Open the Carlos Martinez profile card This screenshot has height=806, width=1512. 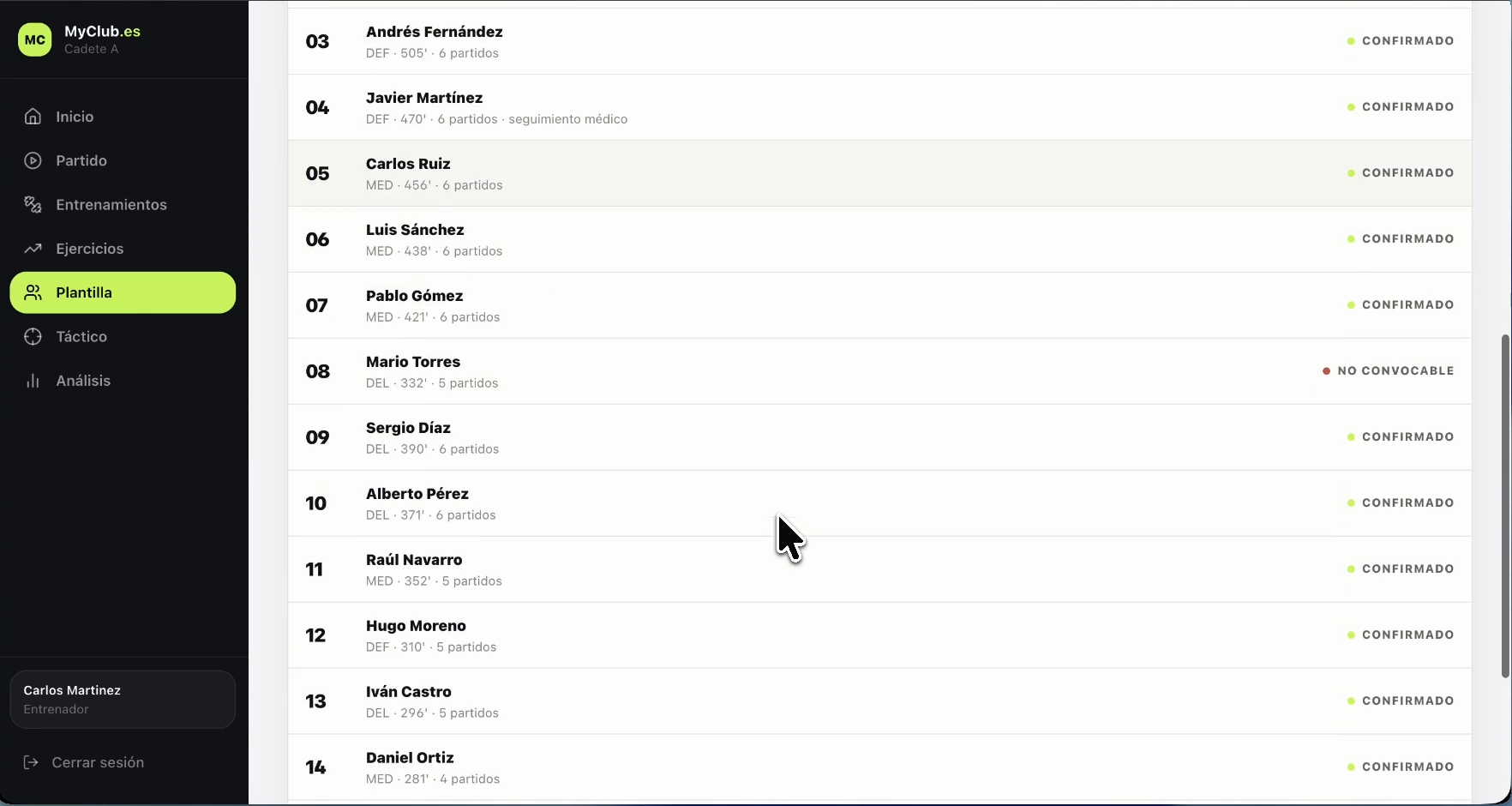[x=123, y=700]
